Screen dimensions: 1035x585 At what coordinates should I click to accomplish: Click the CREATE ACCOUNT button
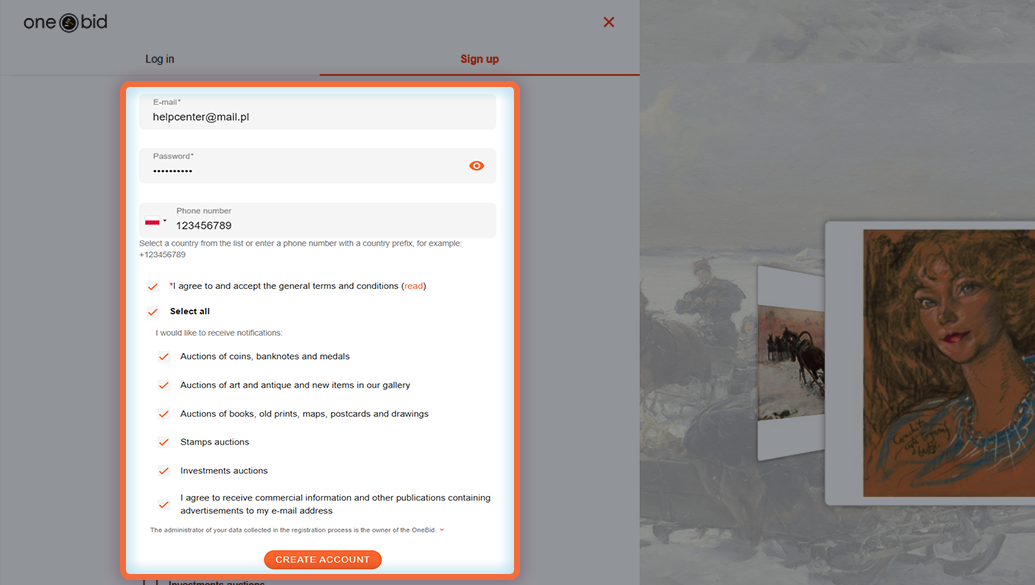tap(323, 559)
